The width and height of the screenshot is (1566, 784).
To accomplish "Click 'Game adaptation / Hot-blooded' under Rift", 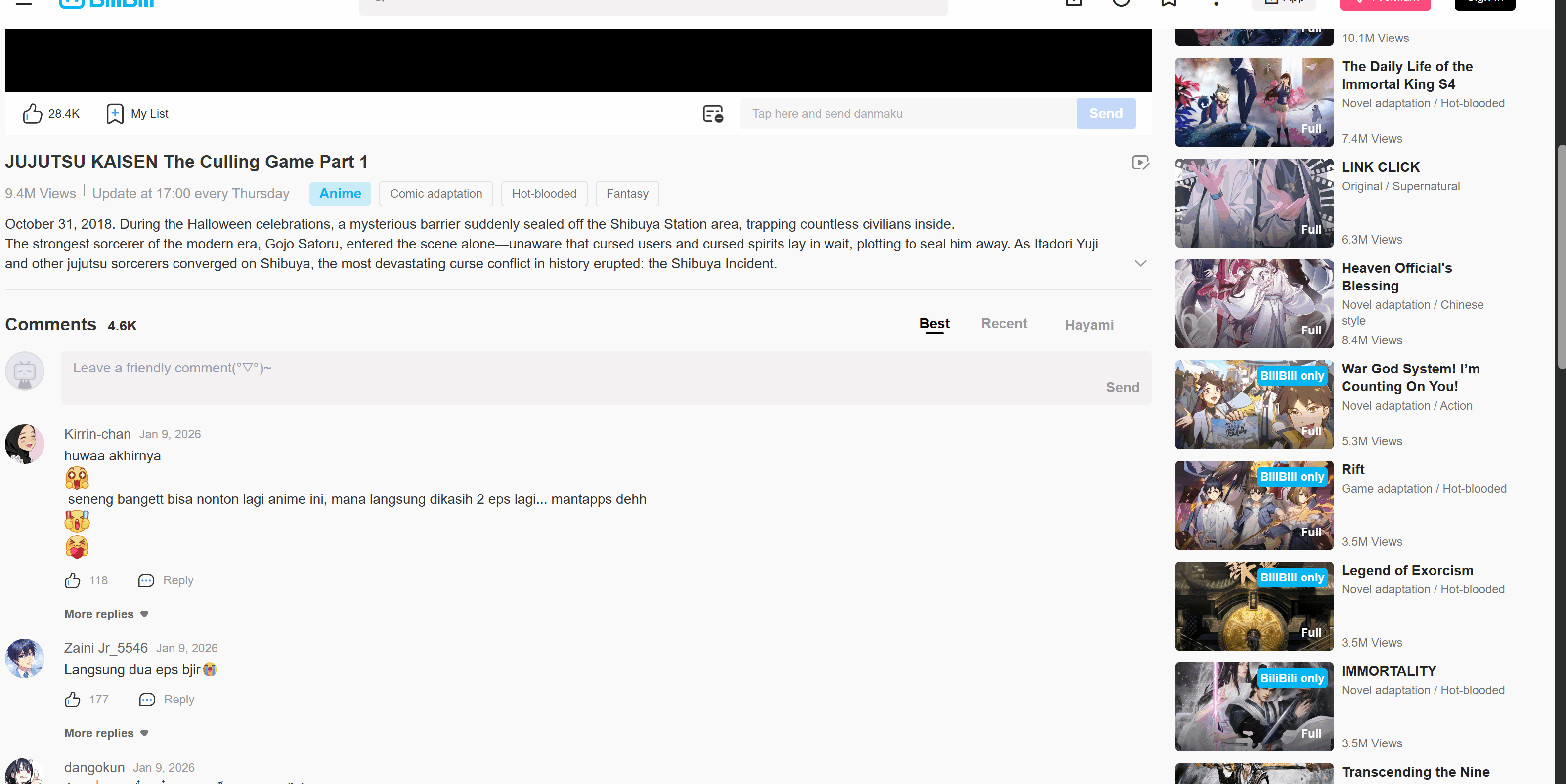I will [x=1424, y=489].
